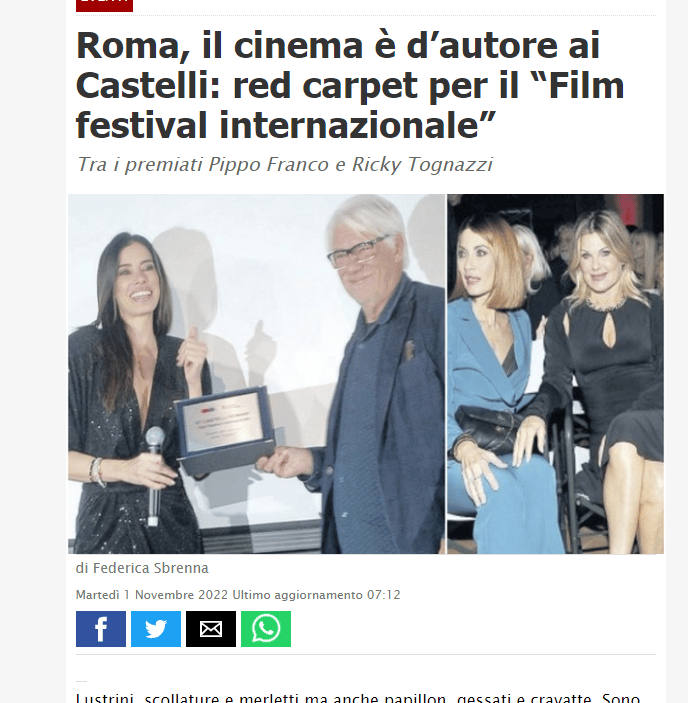
Task: Click the black handbag on the lap
Action: (x=489, y=428)
